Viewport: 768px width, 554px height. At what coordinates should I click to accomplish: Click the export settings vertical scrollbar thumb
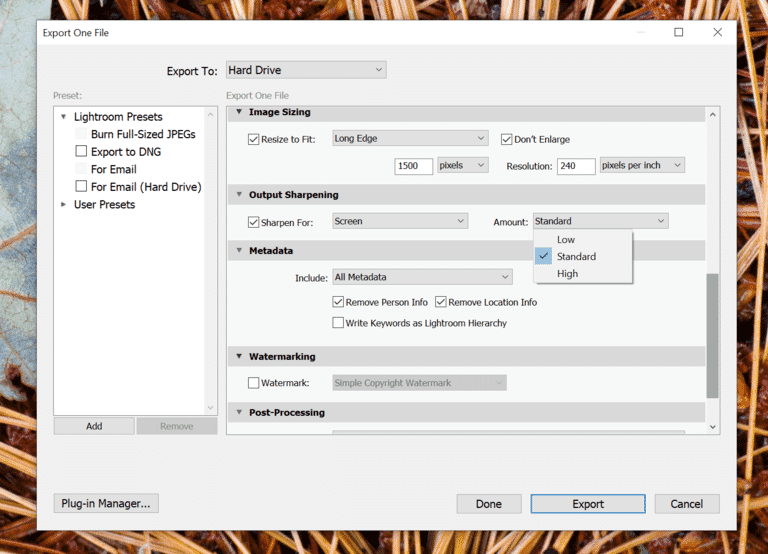[713, 336]
